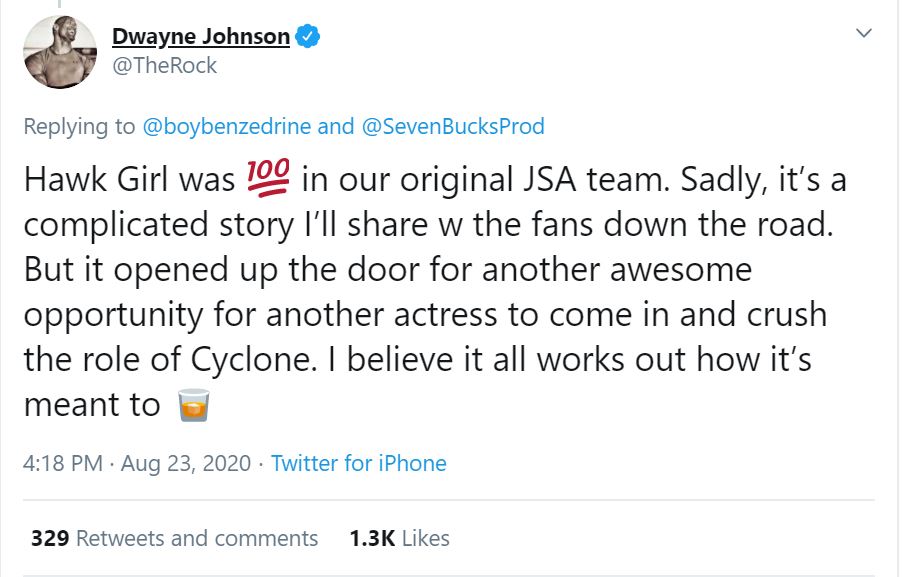Image resolution: width=904 pixels, height=577 pixels.
Task: Open the @boybenzedrine profile mention
Action: (227, 126)
